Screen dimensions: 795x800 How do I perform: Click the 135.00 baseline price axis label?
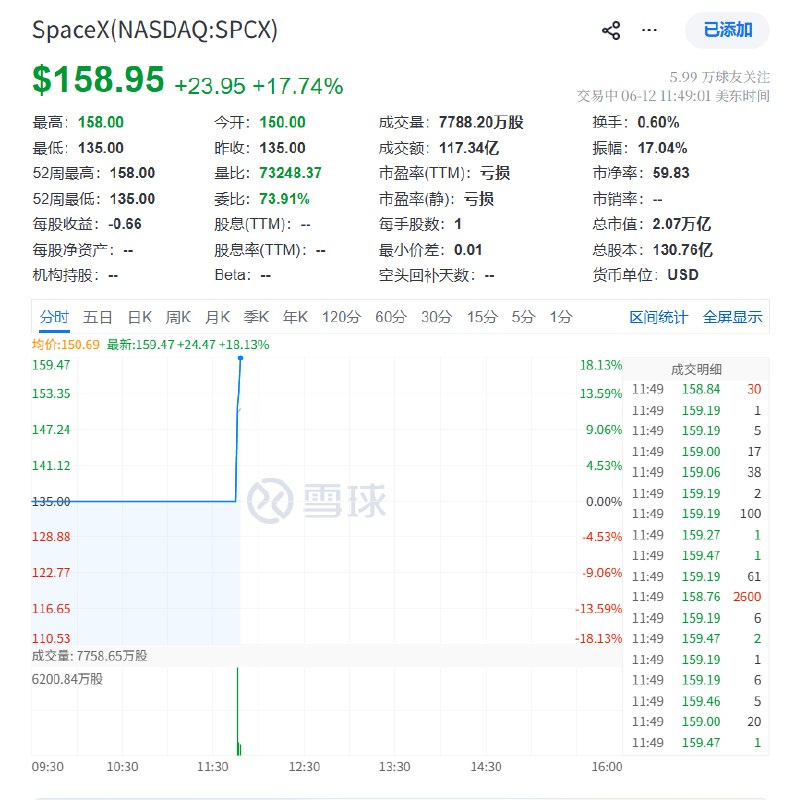(x=51, y=502)
